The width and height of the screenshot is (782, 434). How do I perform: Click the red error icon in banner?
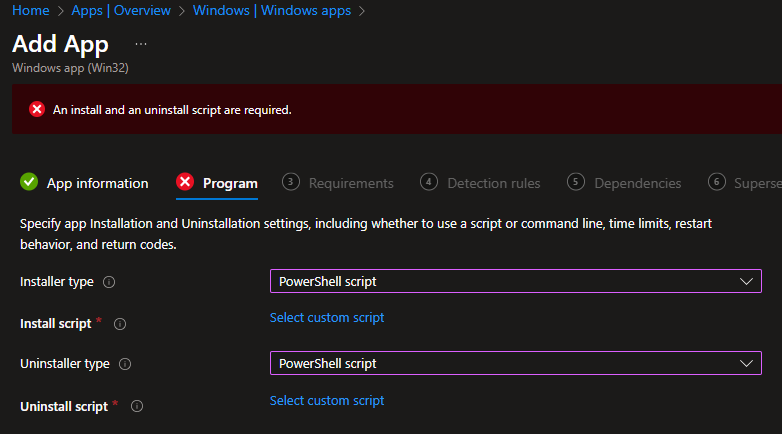click(37, 109)
